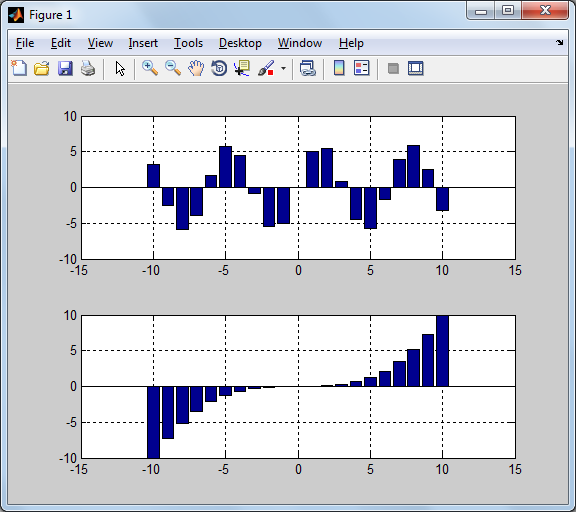
Task: Click the Insert Legend toolbar button
Action: (x=362, y=68)
